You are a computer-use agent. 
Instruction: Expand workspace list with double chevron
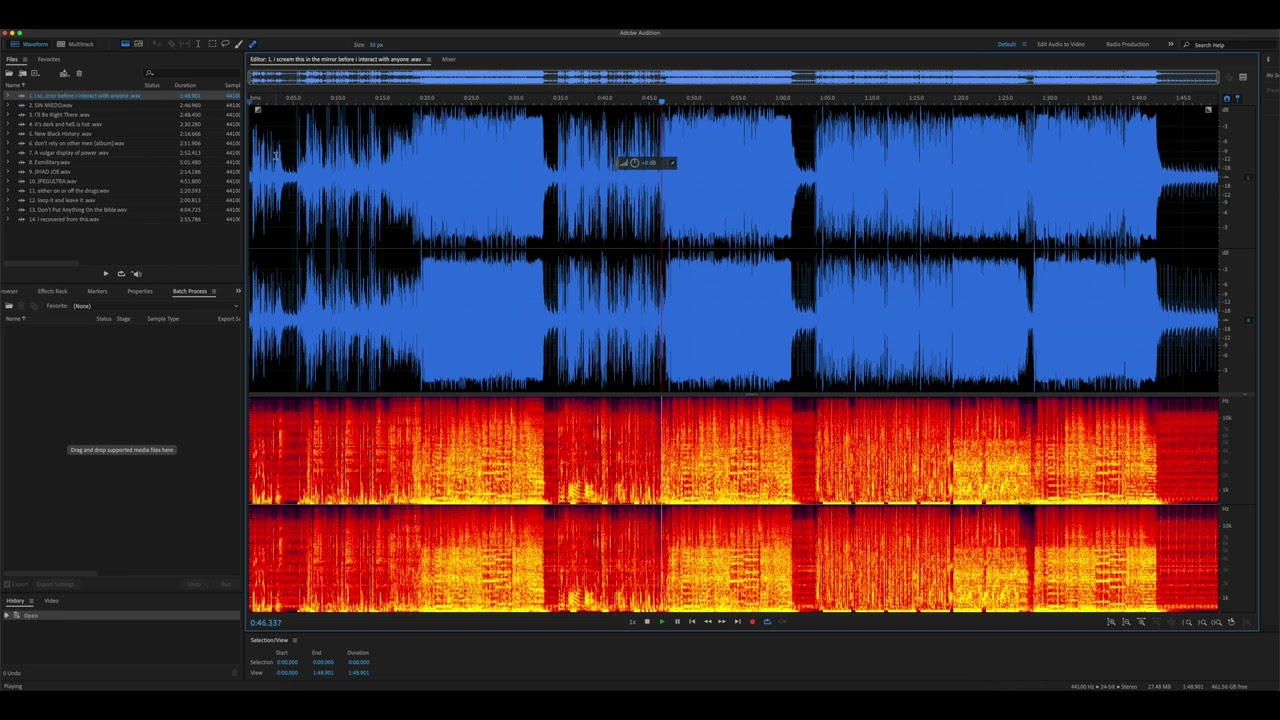[1170, 44]
